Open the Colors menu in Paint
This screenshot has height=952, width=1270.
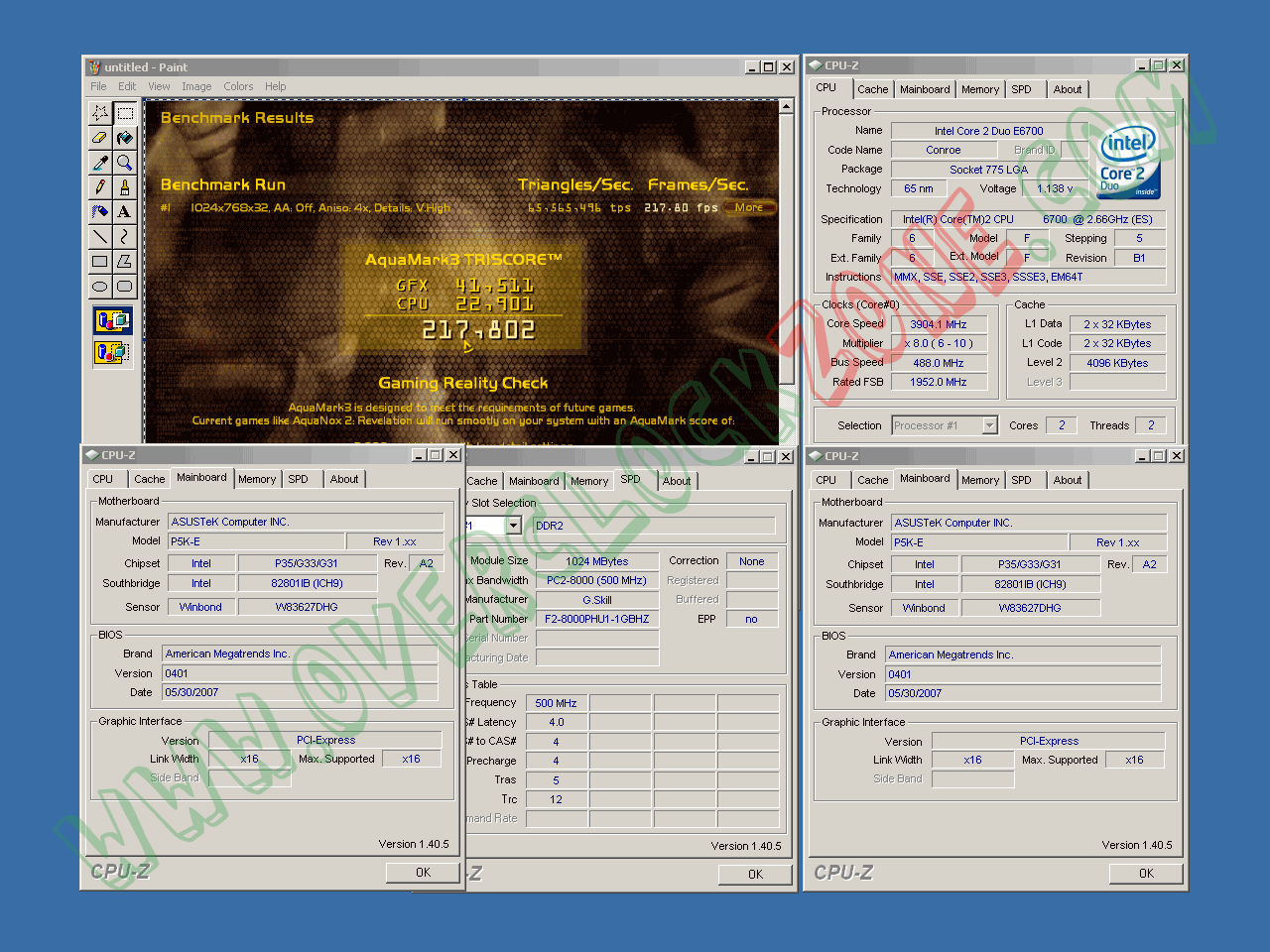click(x=238, y=86)
